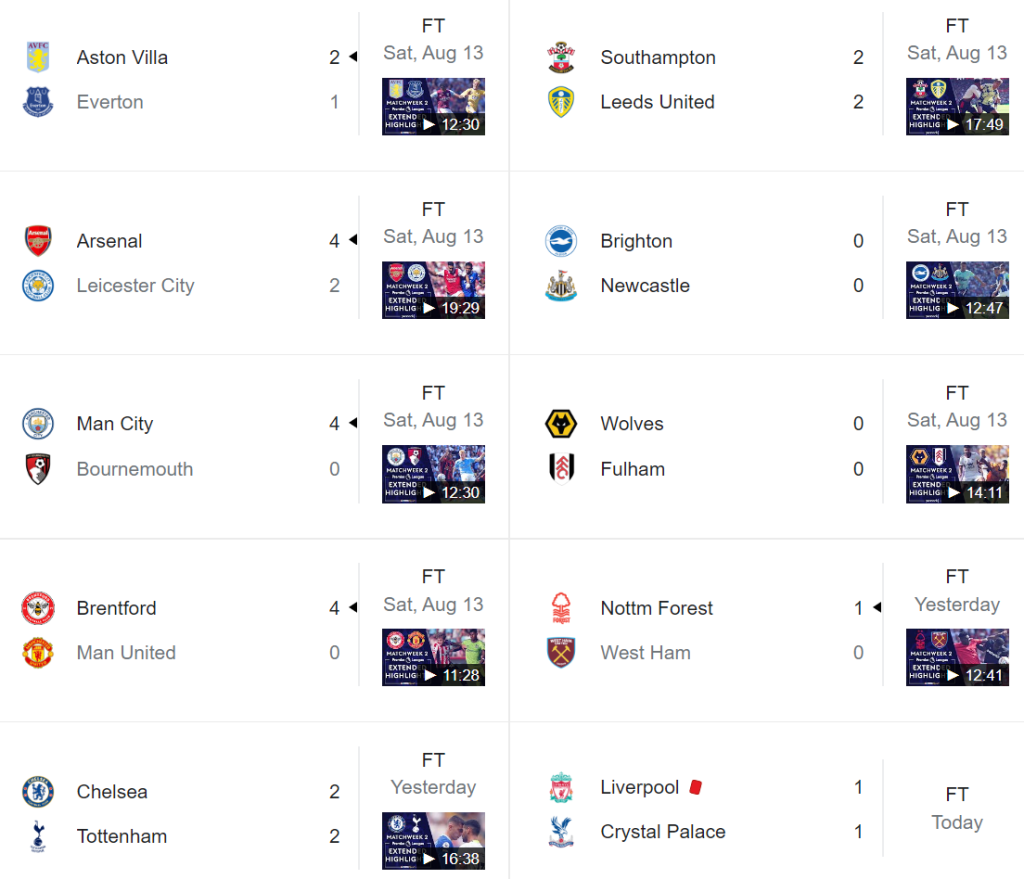The width and height of the screenshot is (1024, 879).
Task: Play Southampton vs Leeds United highlights
Action: (x=957, y=107)
